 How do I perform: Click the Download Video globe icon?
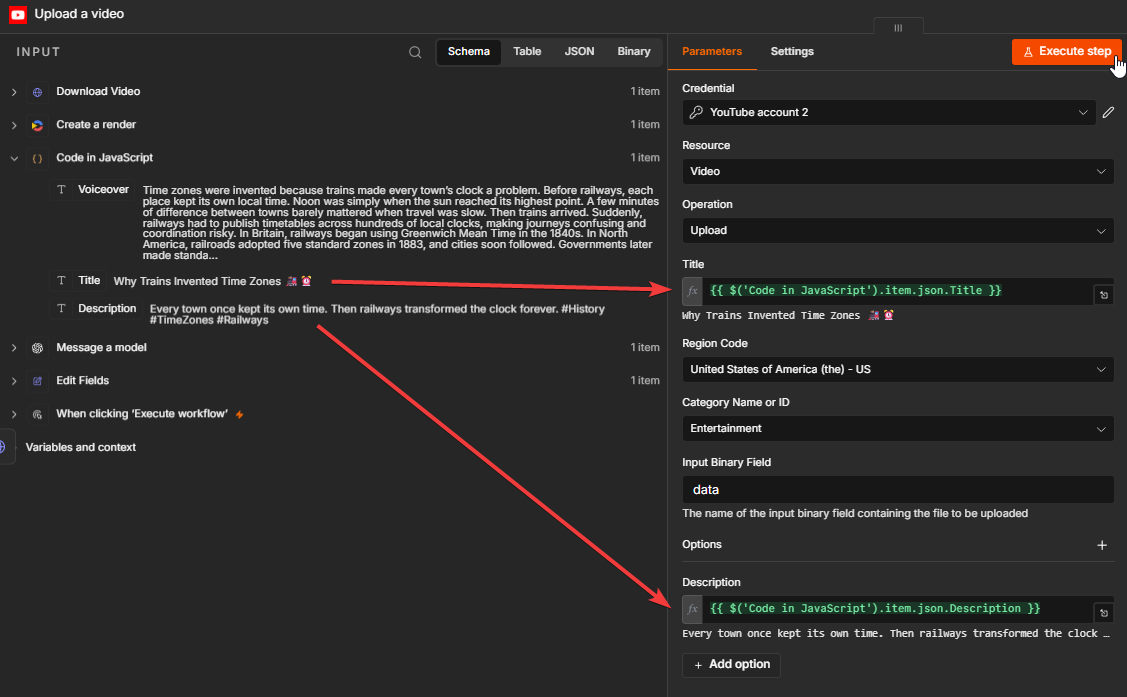coord(37,92)
